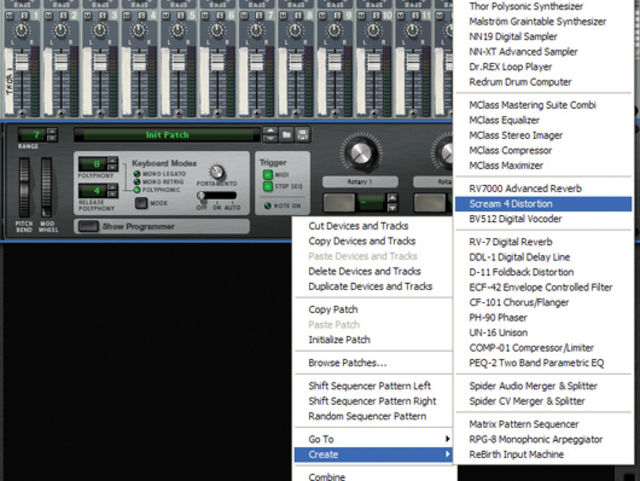640x481 pixels.
Task: Open Browse Patches... menu entry
Action: coord(373,363)
